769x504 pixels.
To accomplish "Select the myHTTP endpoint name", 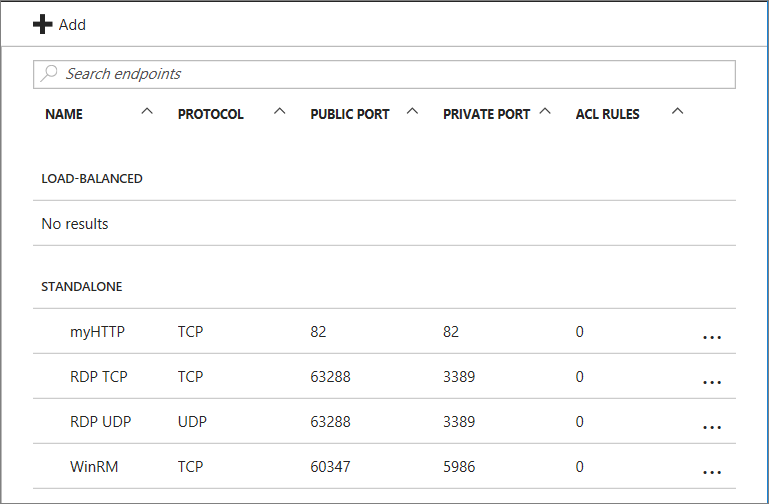I will click(x=98, y=332).
